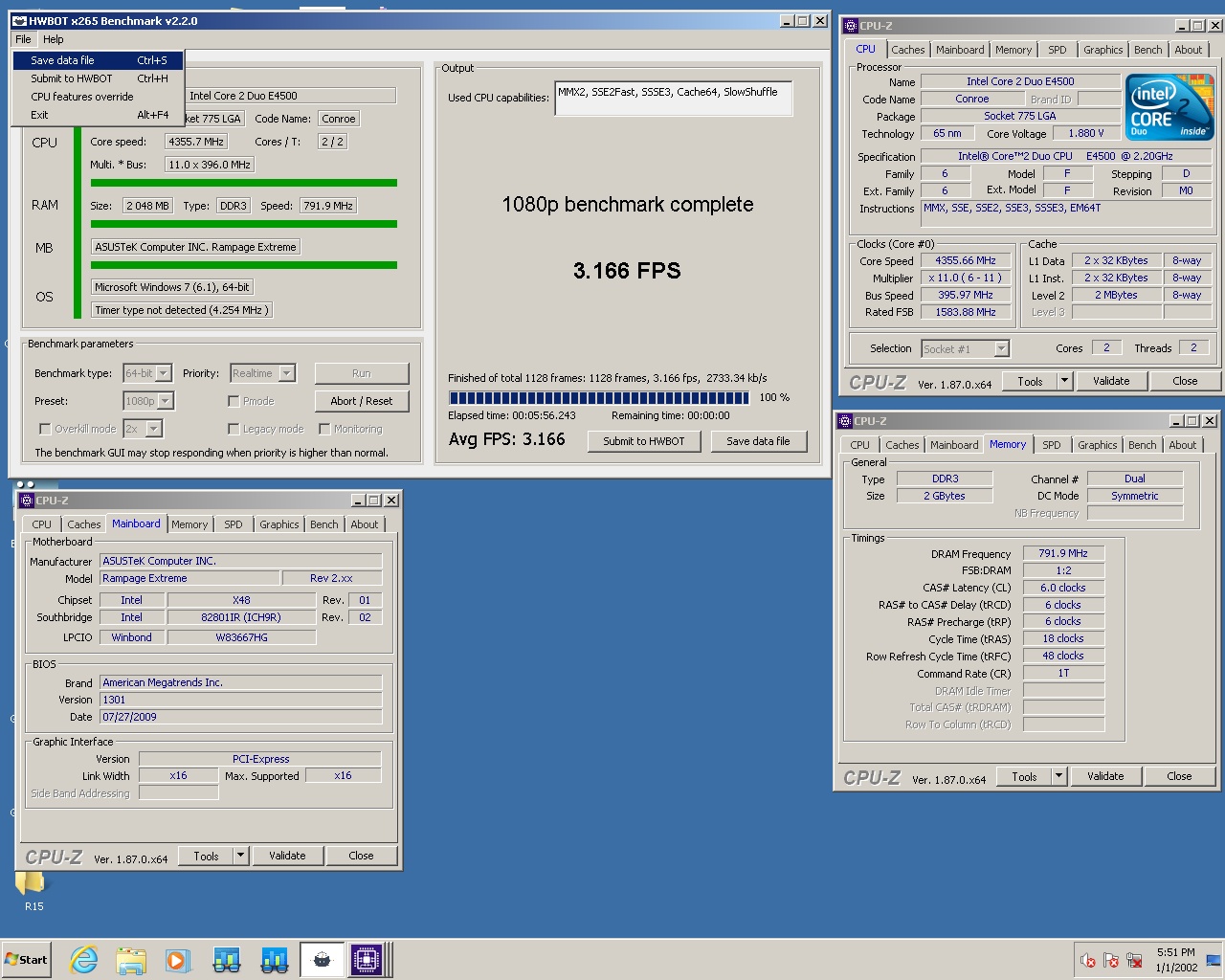Click Close button in CPU-Z Mainboard window
Screen dimensions: 1225x980
pyautogui.click(x=361, y=856)
